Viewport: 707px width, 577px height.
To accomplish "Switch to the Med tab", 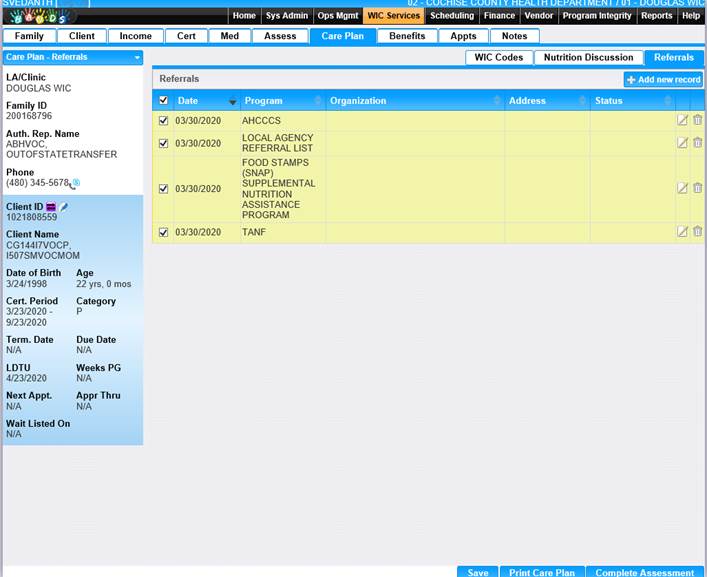I will (230, 36).
